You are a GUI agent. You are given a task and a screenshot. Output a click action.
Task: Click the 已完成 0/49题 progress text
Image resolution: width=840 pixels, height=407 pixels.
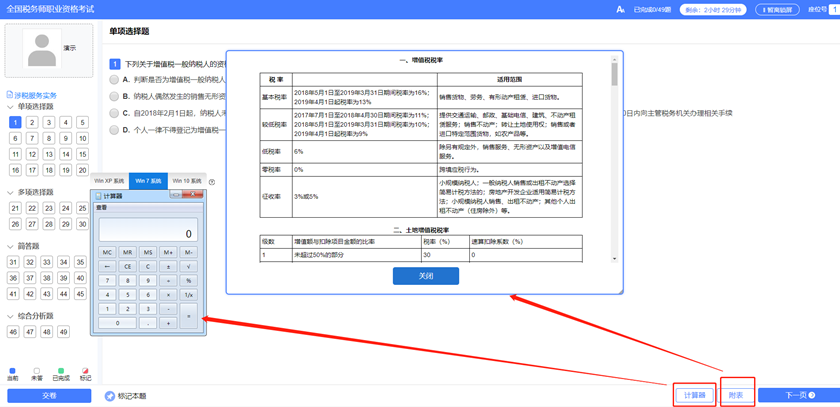click(x=652, y=10)
